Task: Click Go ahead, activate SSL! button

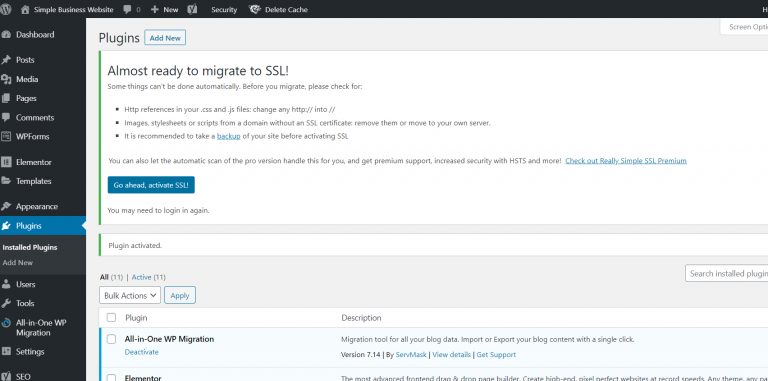Action: click(151, 185)
